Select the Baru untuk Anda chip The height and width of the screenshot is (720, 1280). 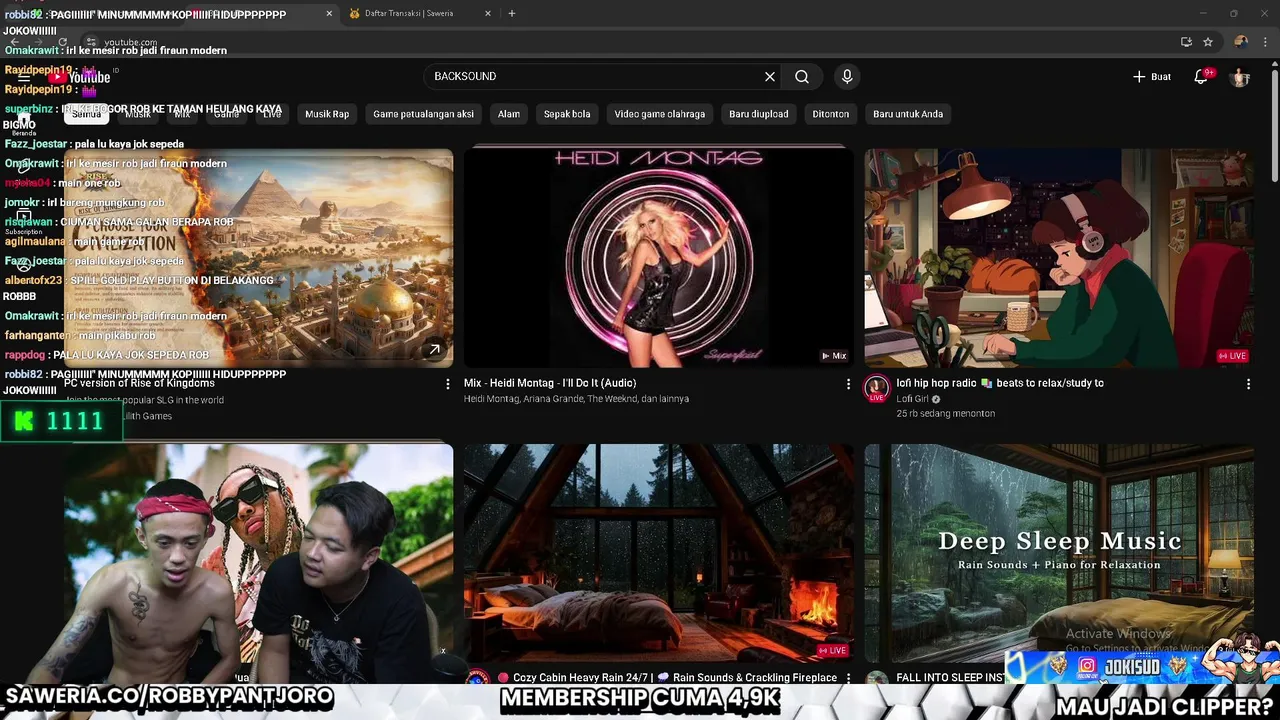coord(908,114)
